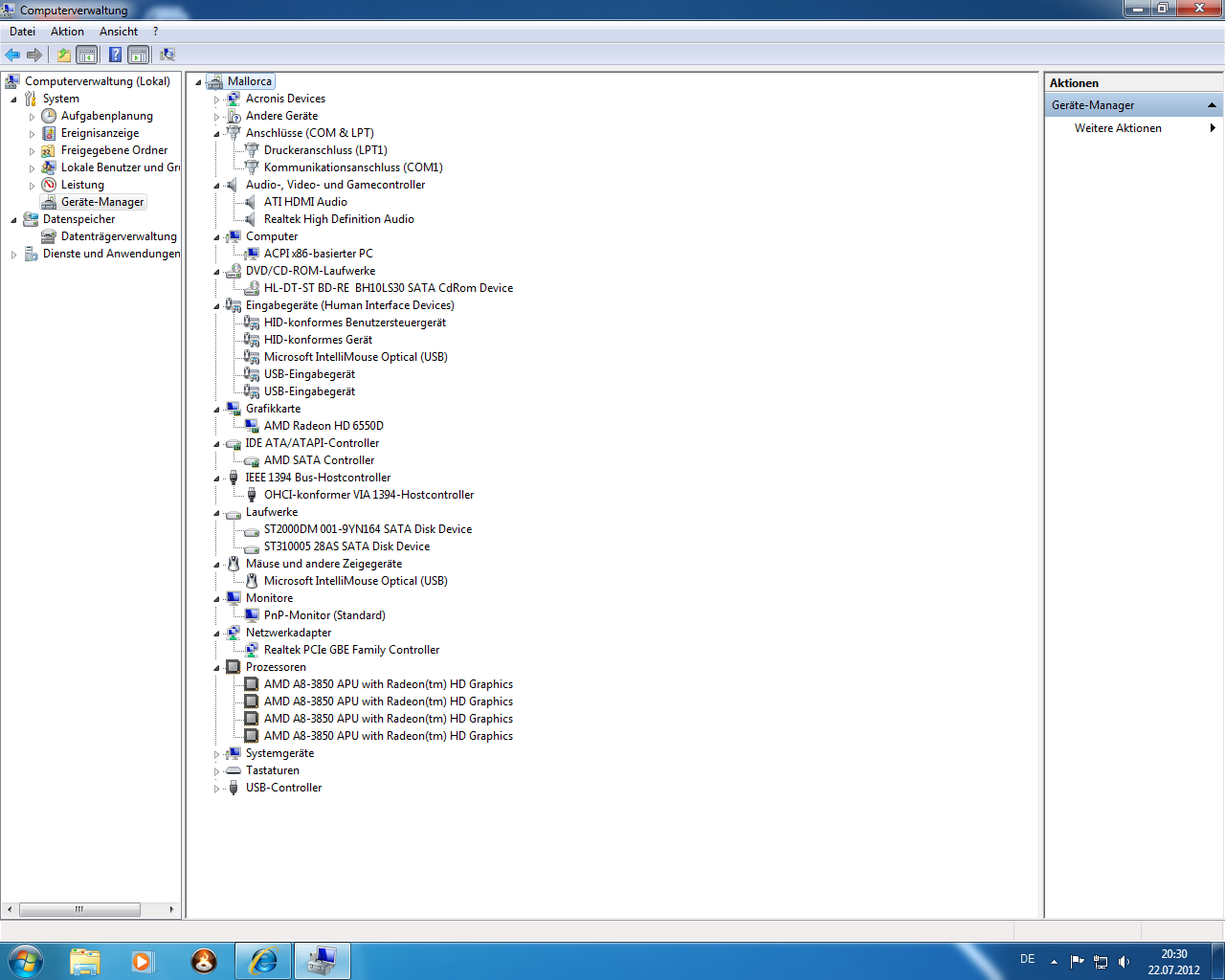Screen dimensions: 1225x980
Task: Click the ATI HDMI Audio speaker icon
Action: coord(251,202)
